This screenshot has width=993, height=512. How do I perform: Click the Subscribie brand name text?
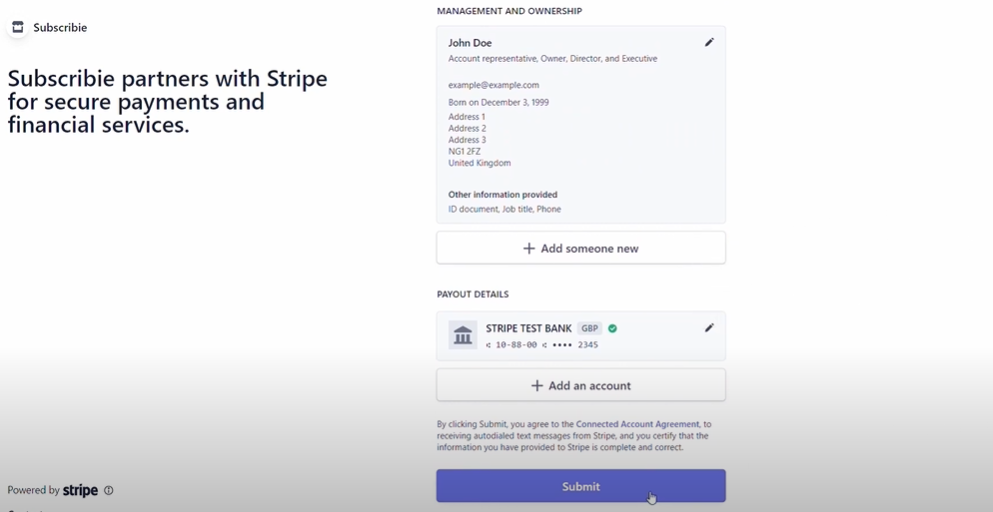point(60,27)
